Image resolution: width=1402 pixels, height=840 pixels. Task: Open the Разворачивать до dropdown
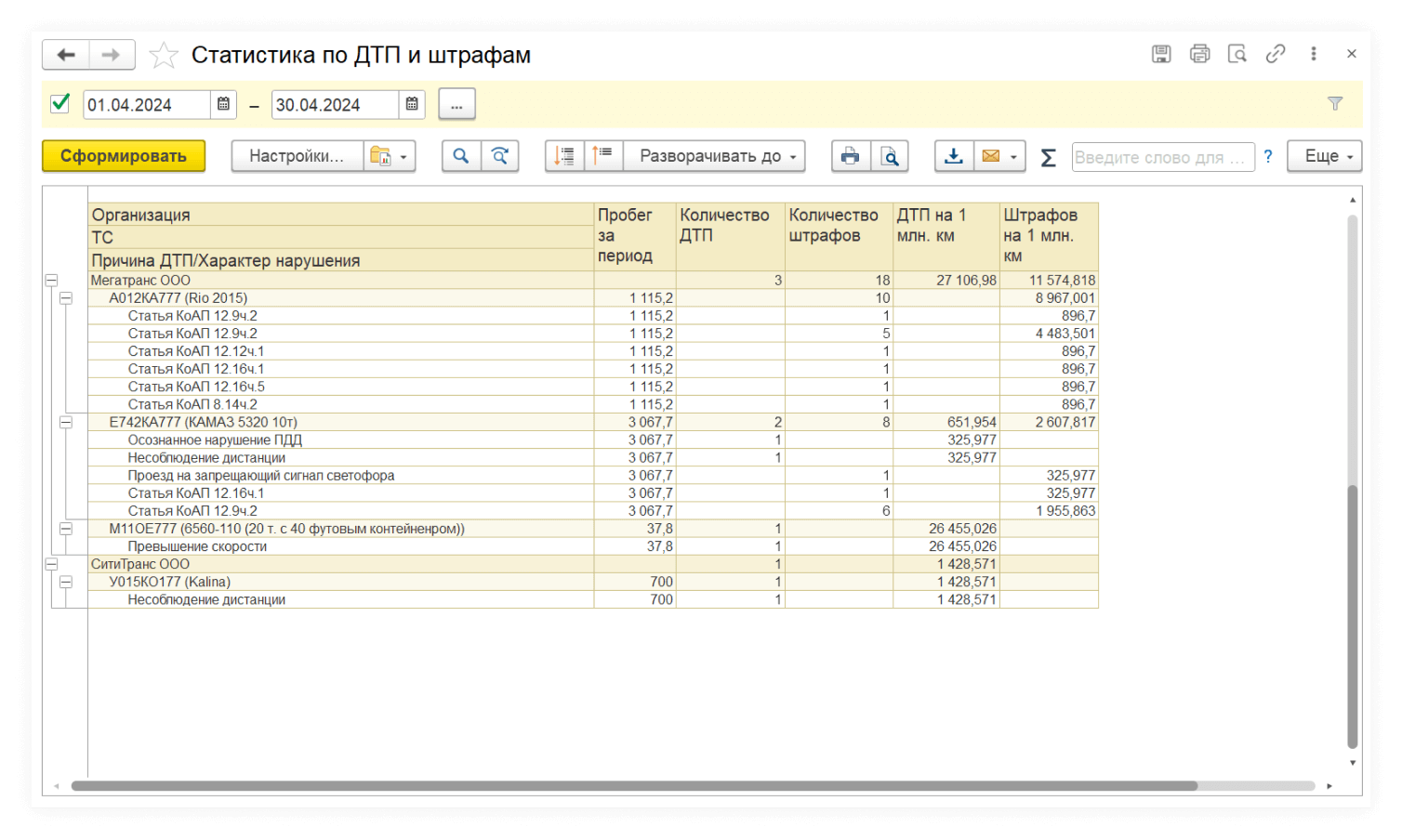714,156
